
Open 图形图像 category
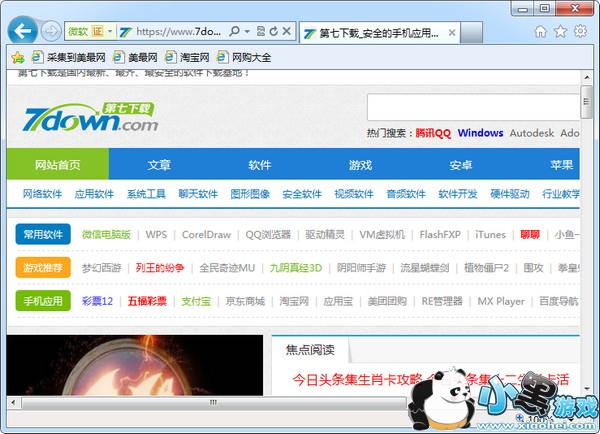pyautogui.click(x=250, y=194)
